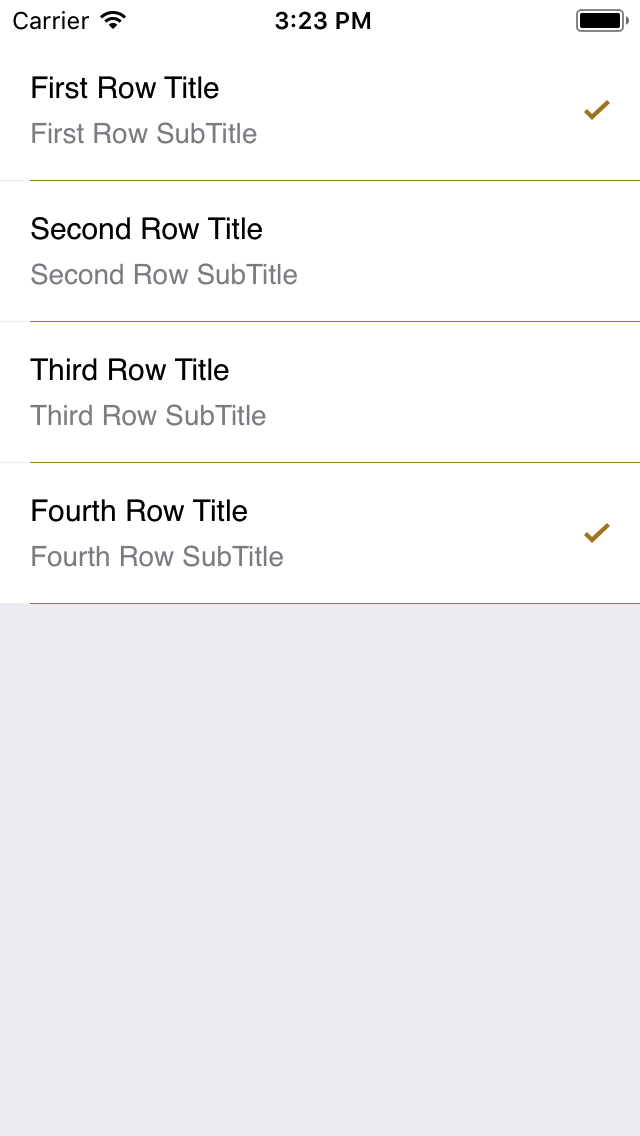Viewport: 640px width, 1136px height.
Task: Tap the Fourth Row checkmark icon
Action: [x=597, y=534]
